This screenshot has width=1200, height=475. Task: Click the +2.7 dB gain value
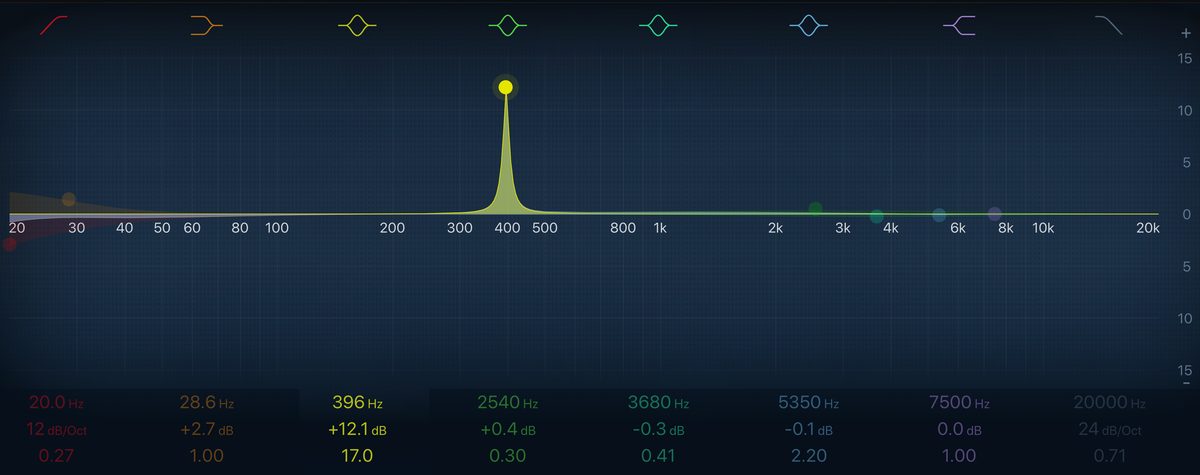tap(207, 430)
